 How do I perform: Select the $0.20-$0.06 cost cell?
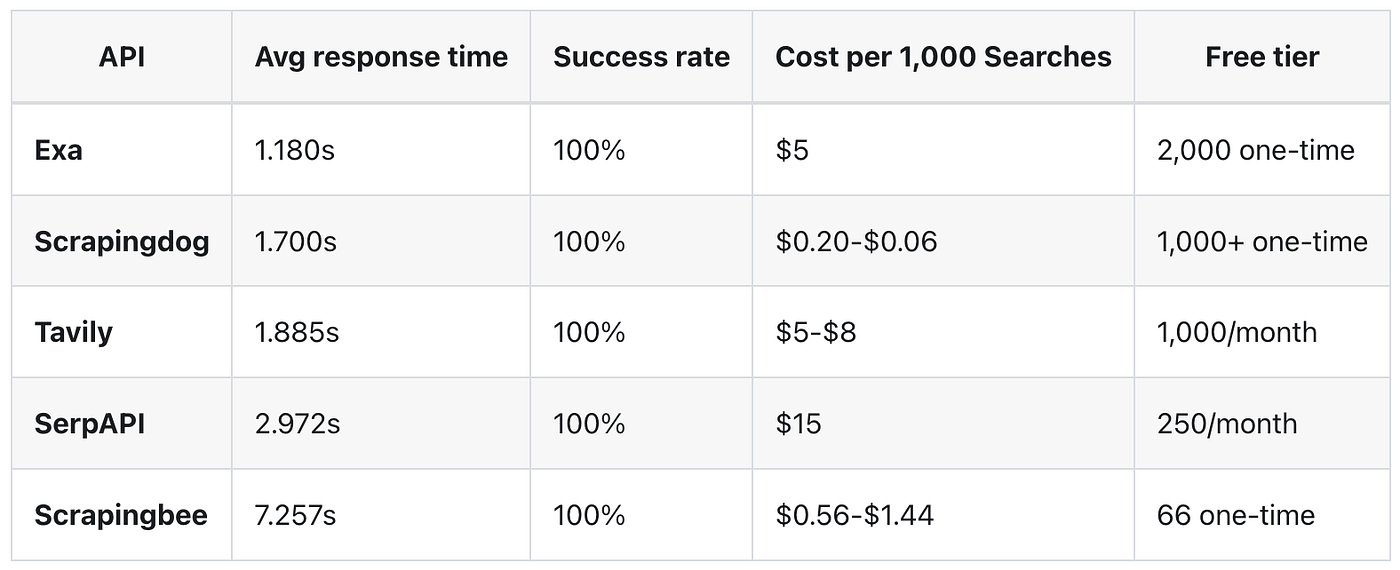pos(856,242)
